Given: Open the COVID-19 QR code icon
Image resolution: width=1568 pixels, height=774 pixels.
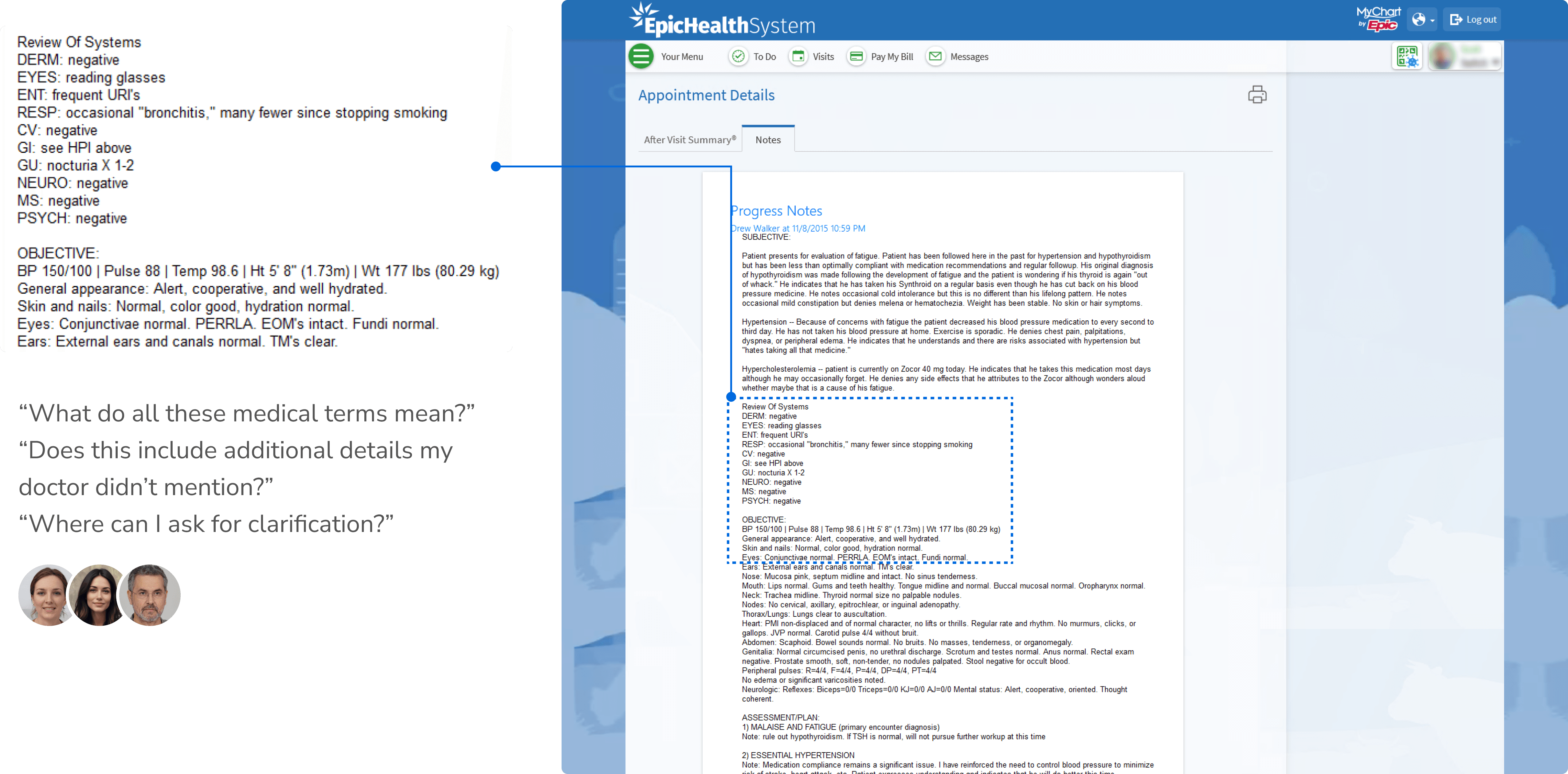Looking at the screenshot, I should (1407, 57).
